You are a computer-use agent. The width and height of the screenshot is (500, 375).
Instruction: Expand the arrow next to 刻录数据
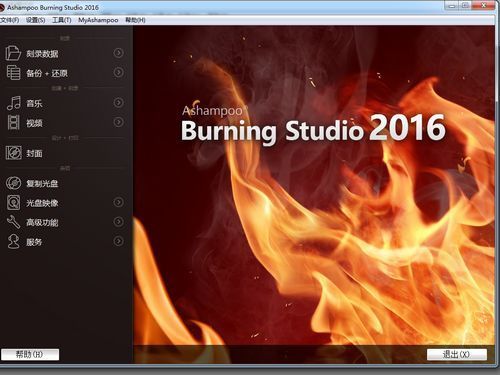[x=118, y=53]
